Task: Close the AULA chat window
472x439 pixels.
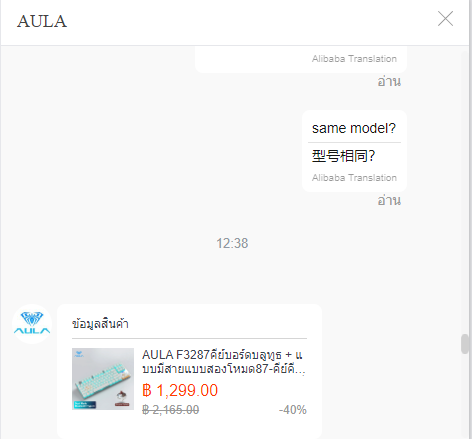Action: point(445,19)
